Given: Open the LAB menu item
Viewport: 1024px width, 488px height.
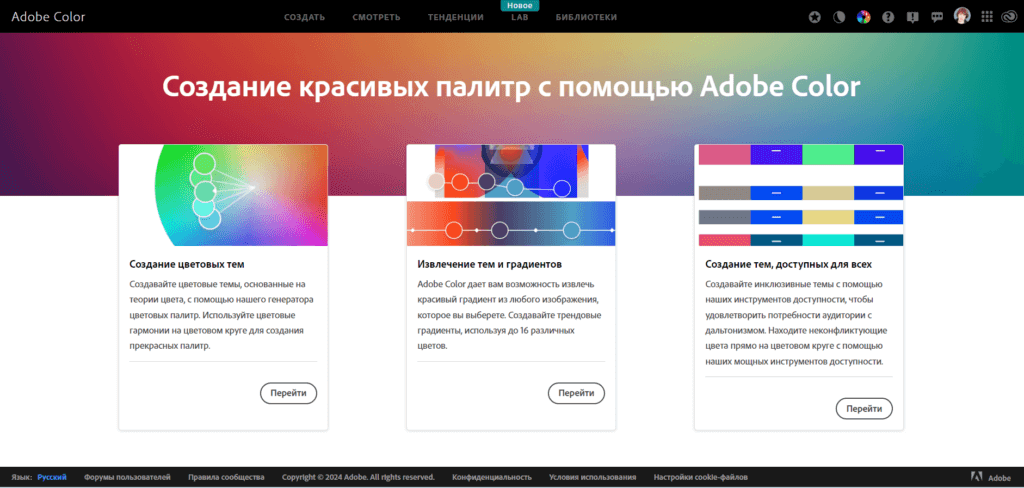Looking at the screenshot, I should [520, 18].
